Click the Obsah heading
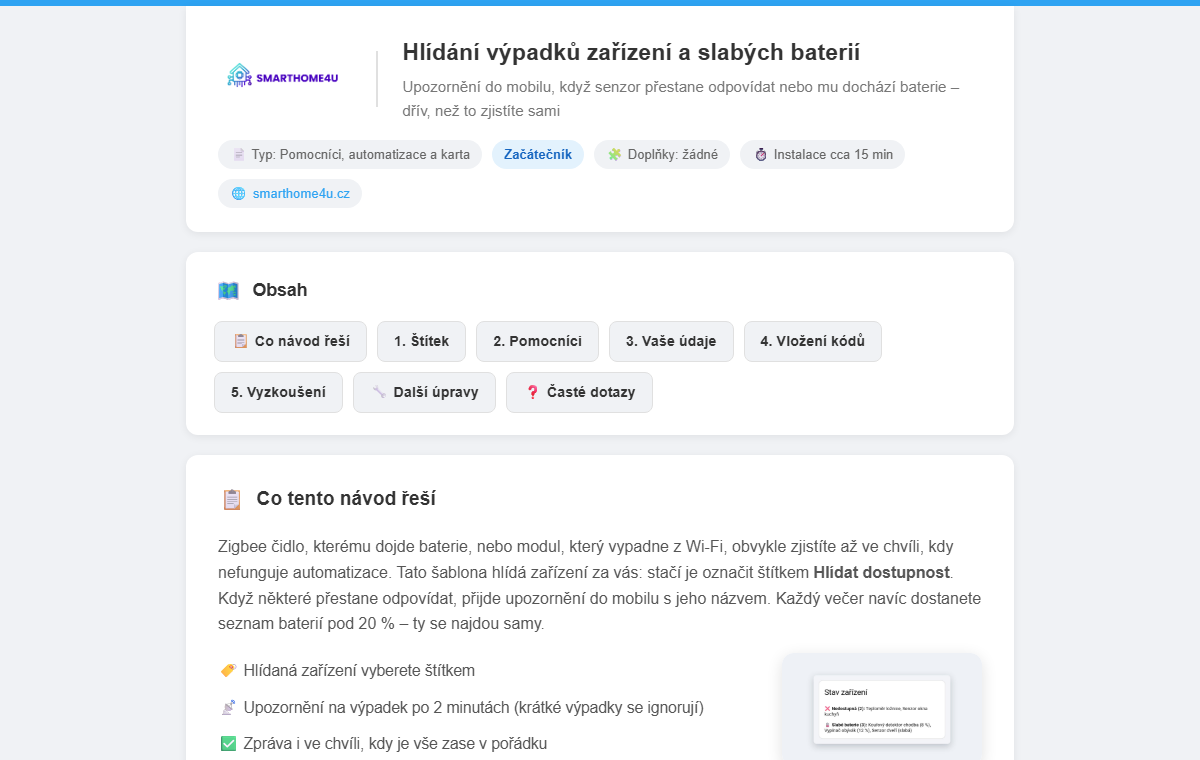Screen dimensions: 1200x760 279,290
